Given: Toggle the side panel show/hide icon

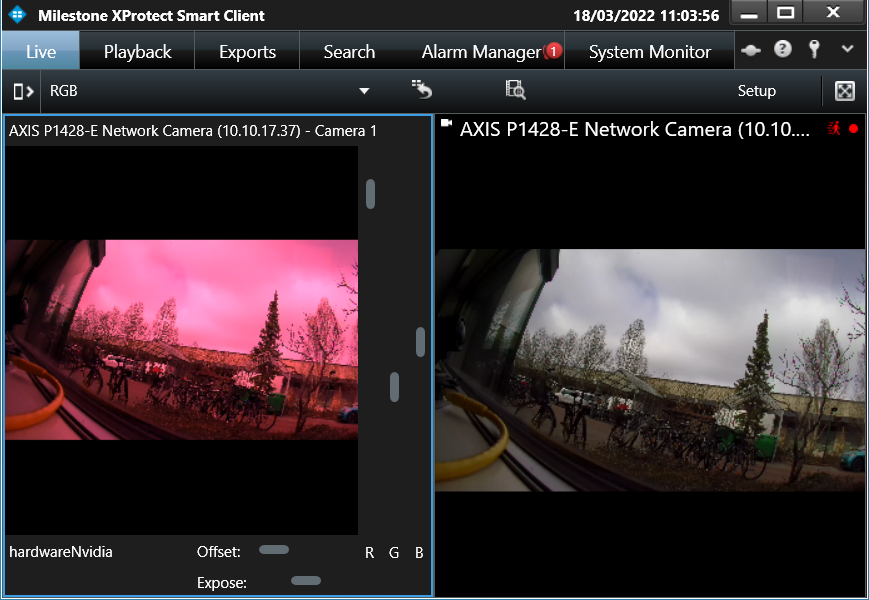Looking at the screenshot, I should [x=23, y=91].
